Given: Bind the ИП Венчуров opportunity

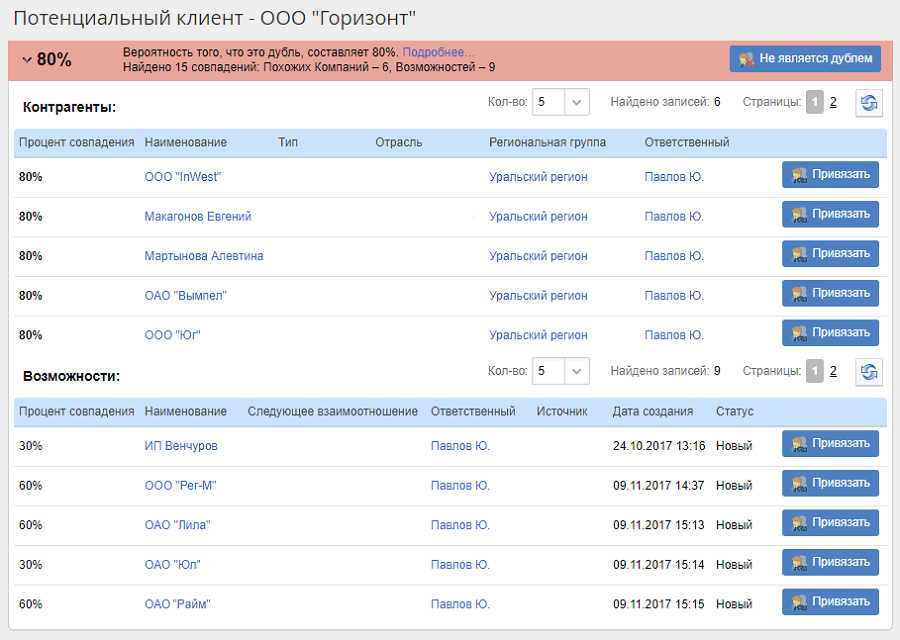Looking at the screenshot, I should point(830,444).
